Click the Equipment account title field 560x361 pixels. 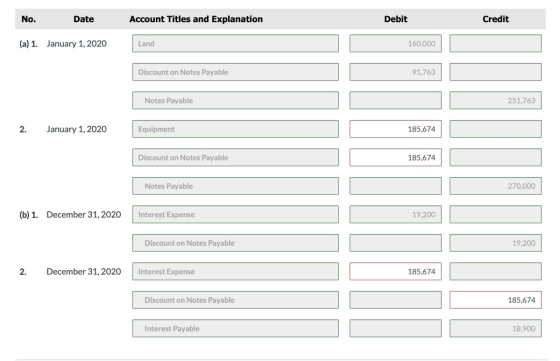(x=235, y=129)
